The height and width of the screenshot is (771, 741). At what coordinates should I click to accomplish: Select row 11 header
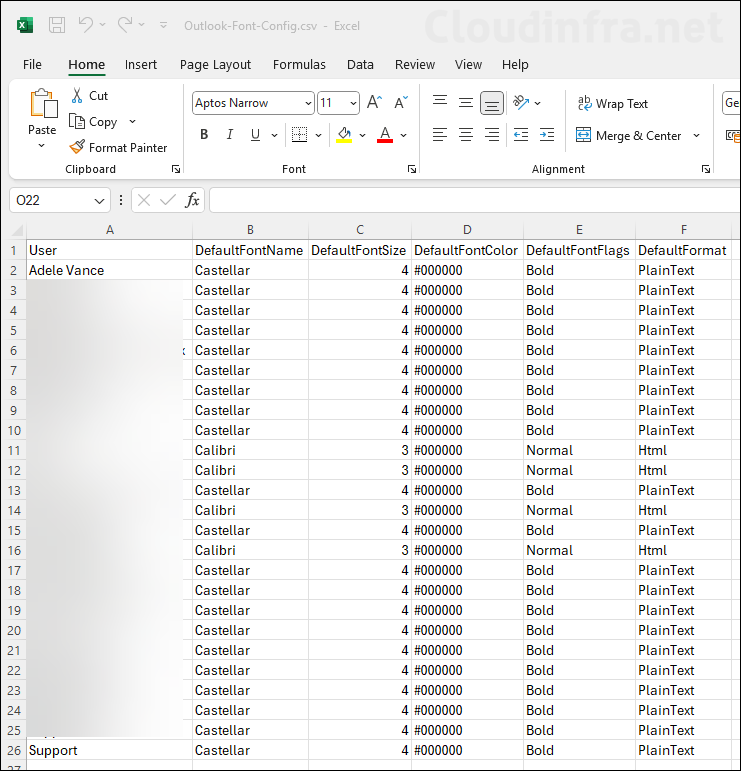[14, 450]
